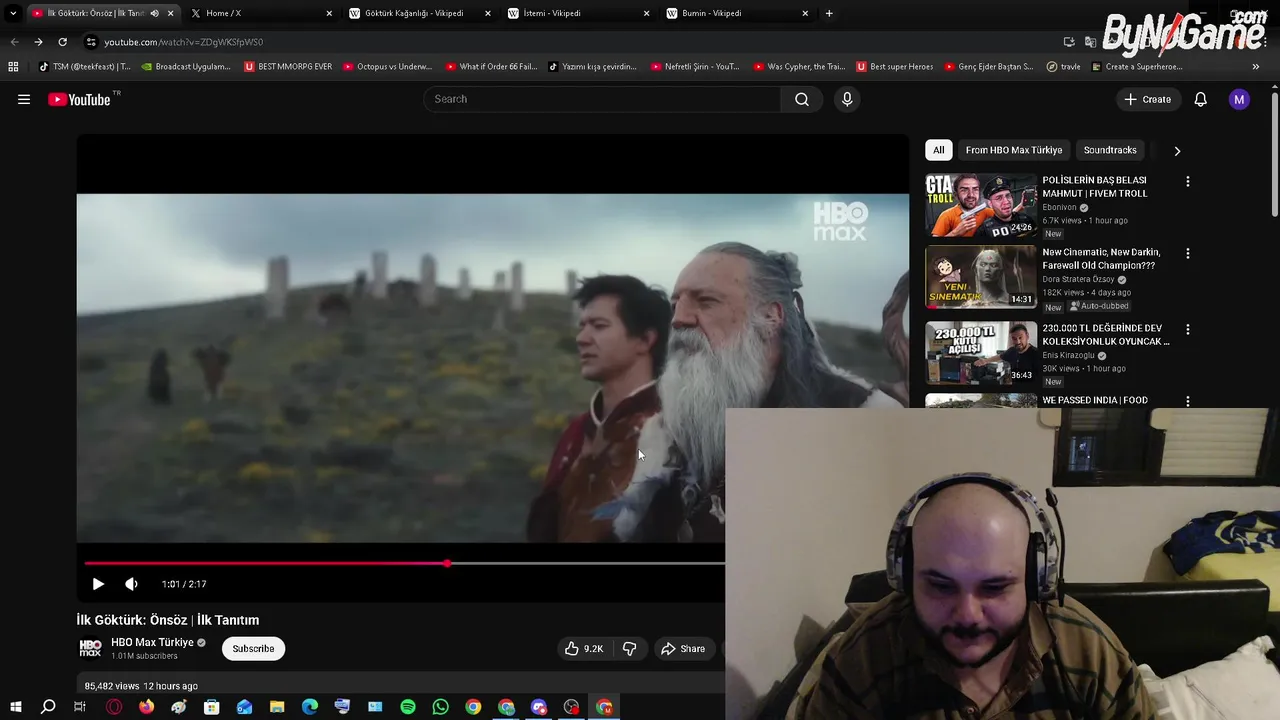Open the tab search dropdown arrow
Viewport: 1280px width, 720px height.
coord(13,13)
